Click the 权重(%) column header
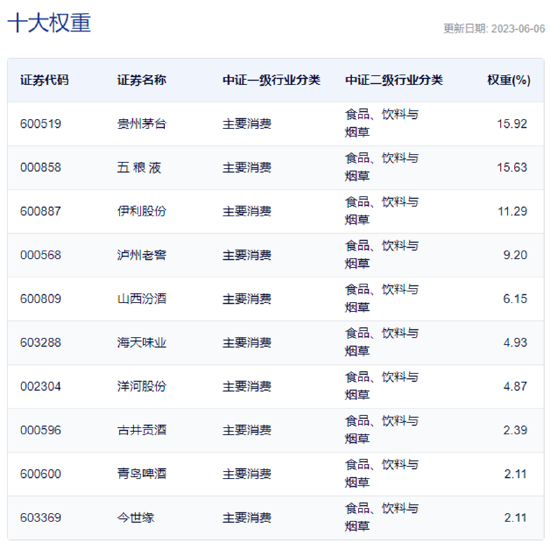Screen dimensions: 550x542 [x=509, y=80]
